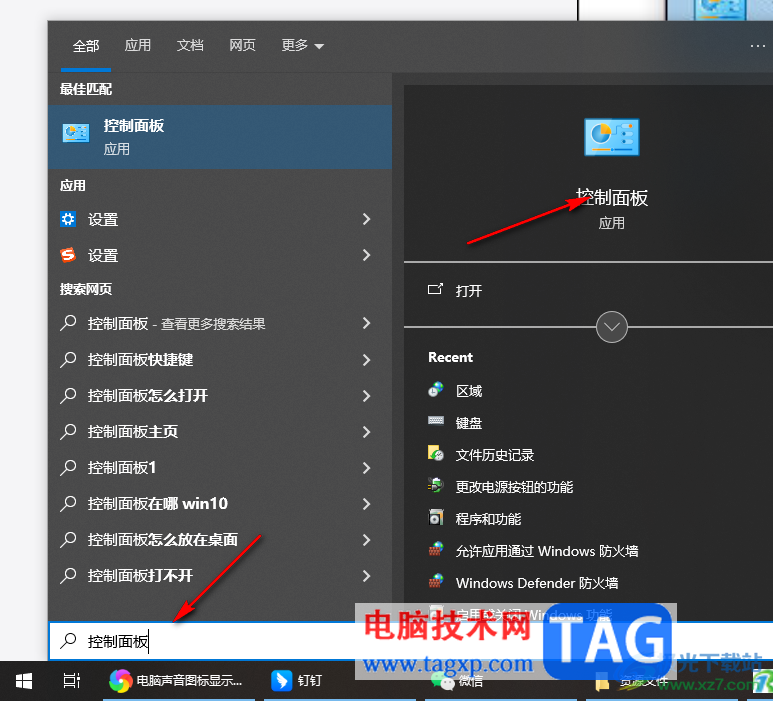Expand arrow for 控制面板1 suggestion

[366, 468]
